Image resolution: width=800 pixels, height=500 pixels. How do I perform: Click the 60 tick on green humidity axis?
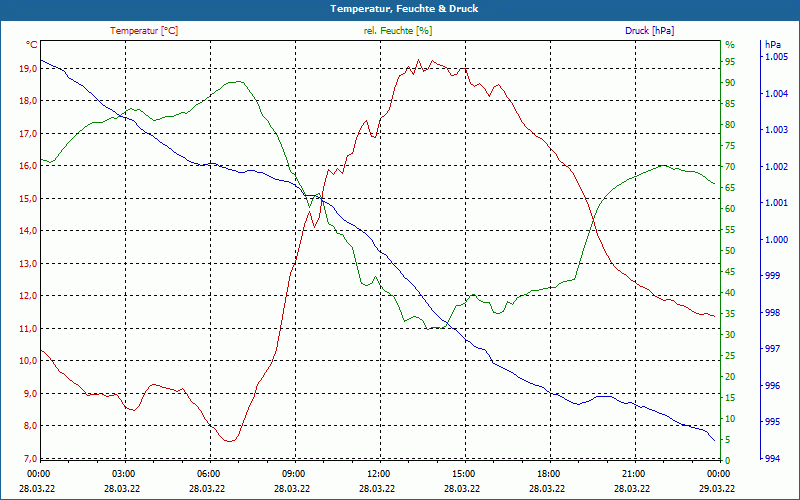tap(730, 209)
